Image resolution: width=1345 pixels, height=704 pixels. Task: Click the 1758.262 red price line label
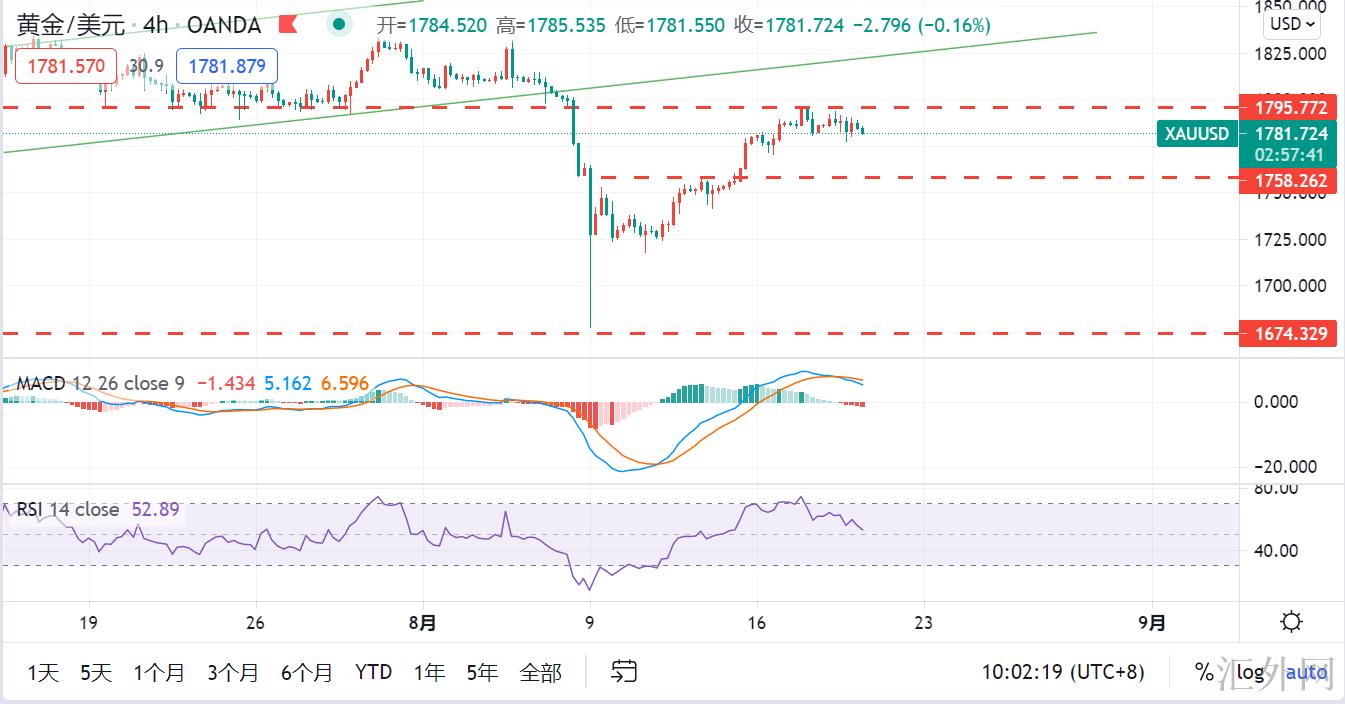point(1285,181)
